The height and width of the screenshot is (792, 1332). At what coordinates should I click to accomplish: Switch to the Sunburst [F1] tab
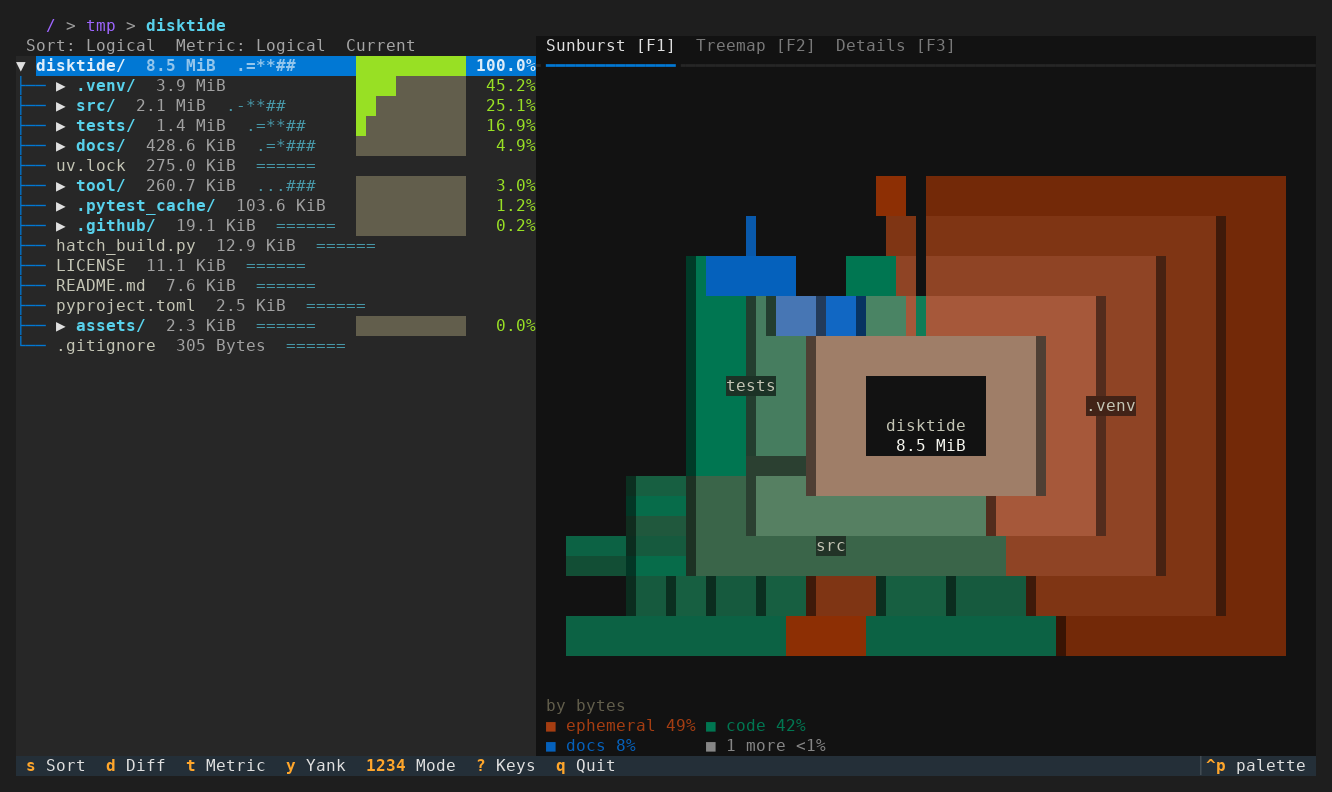coord(611,46)
